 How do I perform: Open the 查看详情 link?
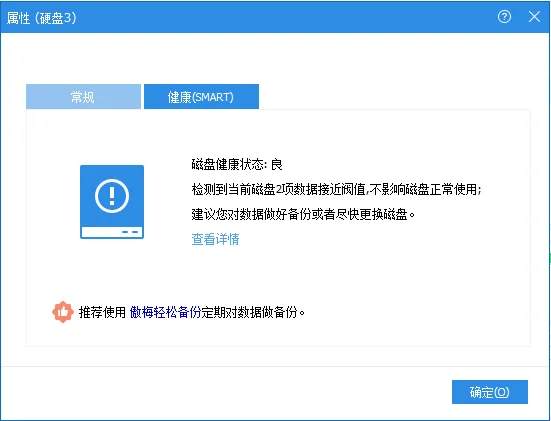coord(215,239)
